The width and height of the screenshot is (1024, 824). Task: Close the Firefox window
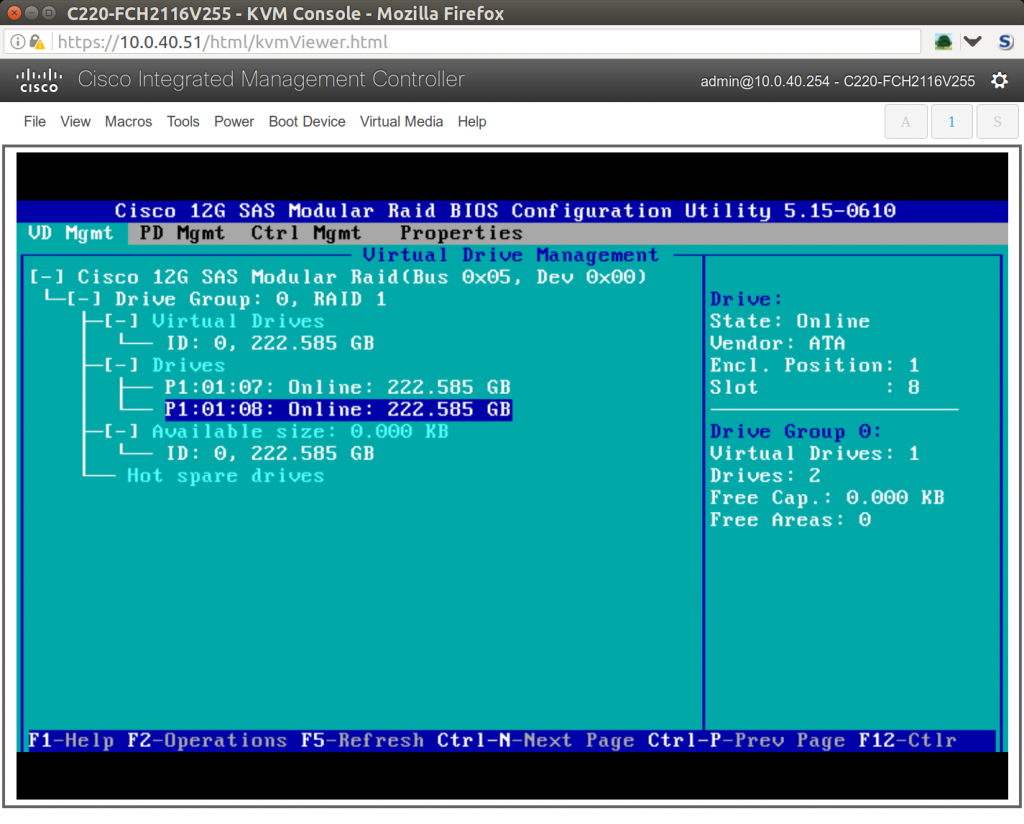(14, 12)
